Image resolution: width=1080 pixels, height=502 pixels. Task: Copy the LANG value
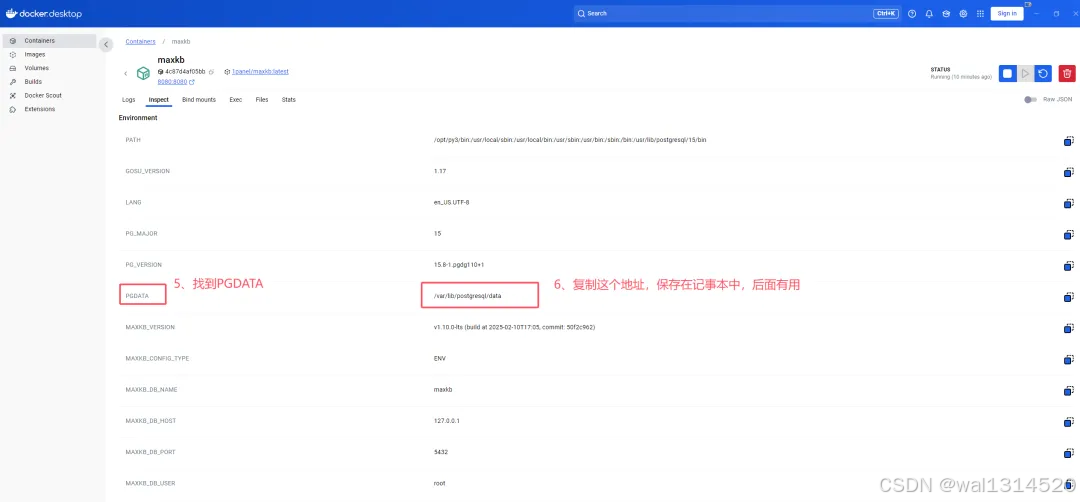click(1068, 203)
